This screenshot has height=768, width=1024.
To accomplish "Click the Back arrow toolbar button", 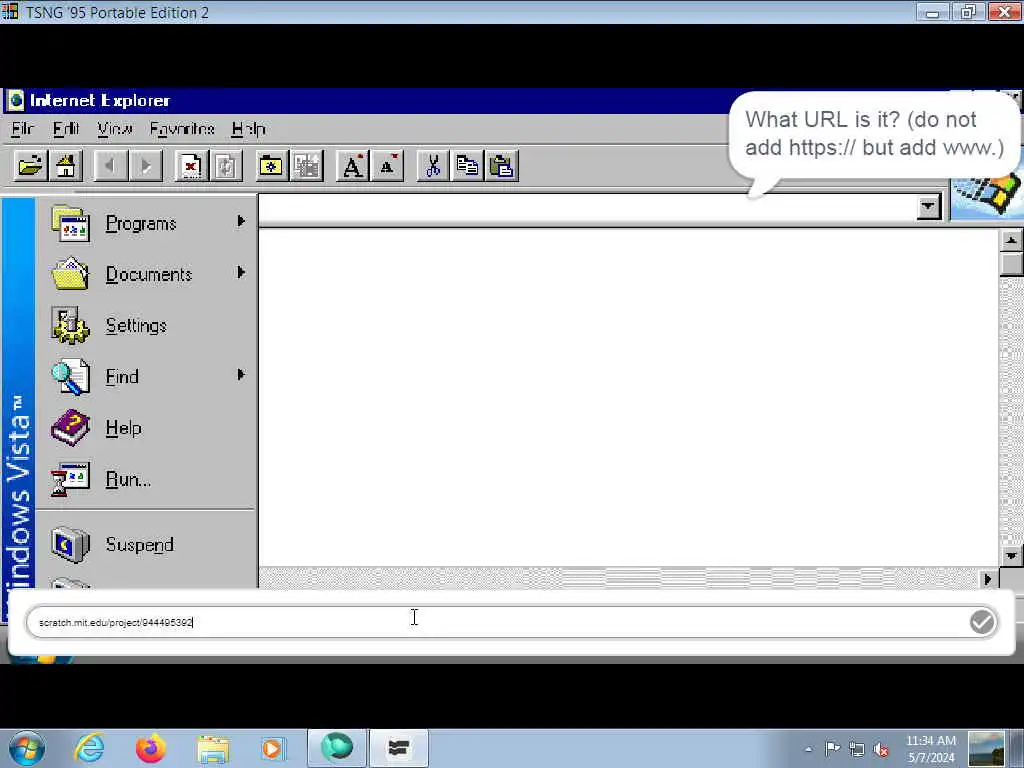I will click(110, 166).
